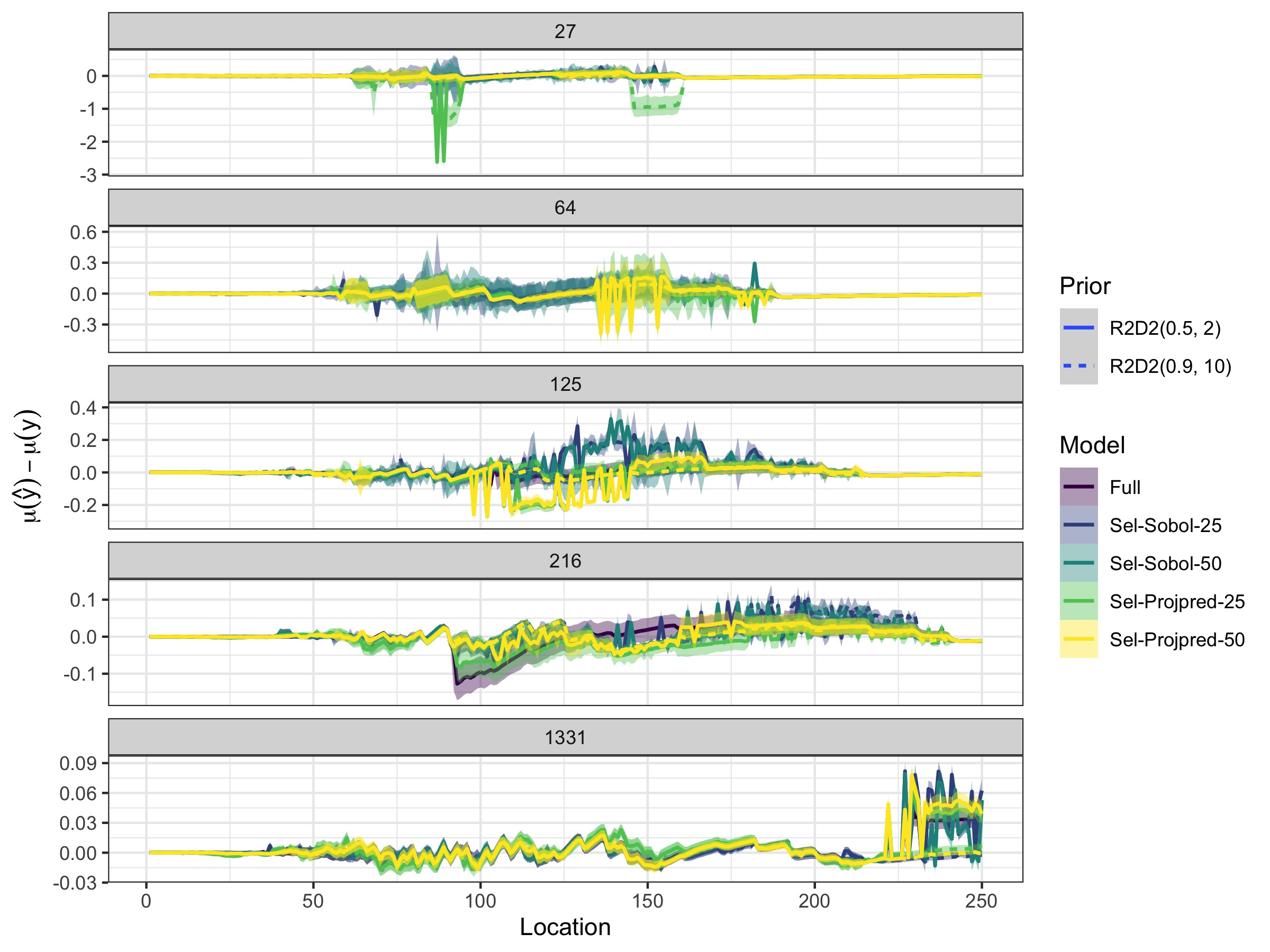Click the -3 y-tick in panel 27

pyautogui.click(x=88, y=175)
